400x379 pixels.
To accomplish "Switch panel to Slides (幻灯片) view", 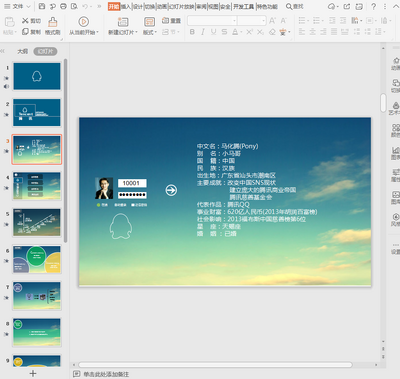I will click(45, 51).
